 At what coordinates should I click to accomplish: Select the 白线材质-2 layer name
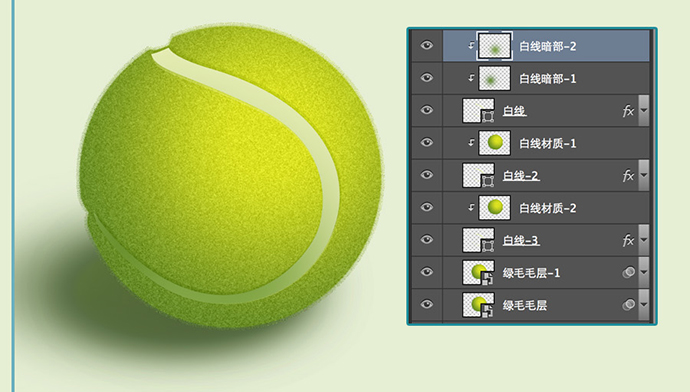click(547, 208)
